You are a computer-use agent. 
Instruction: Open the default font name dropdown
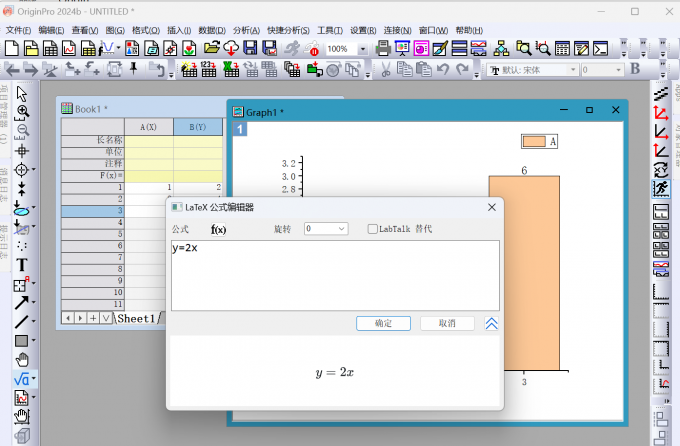click(x=572, y=70)
